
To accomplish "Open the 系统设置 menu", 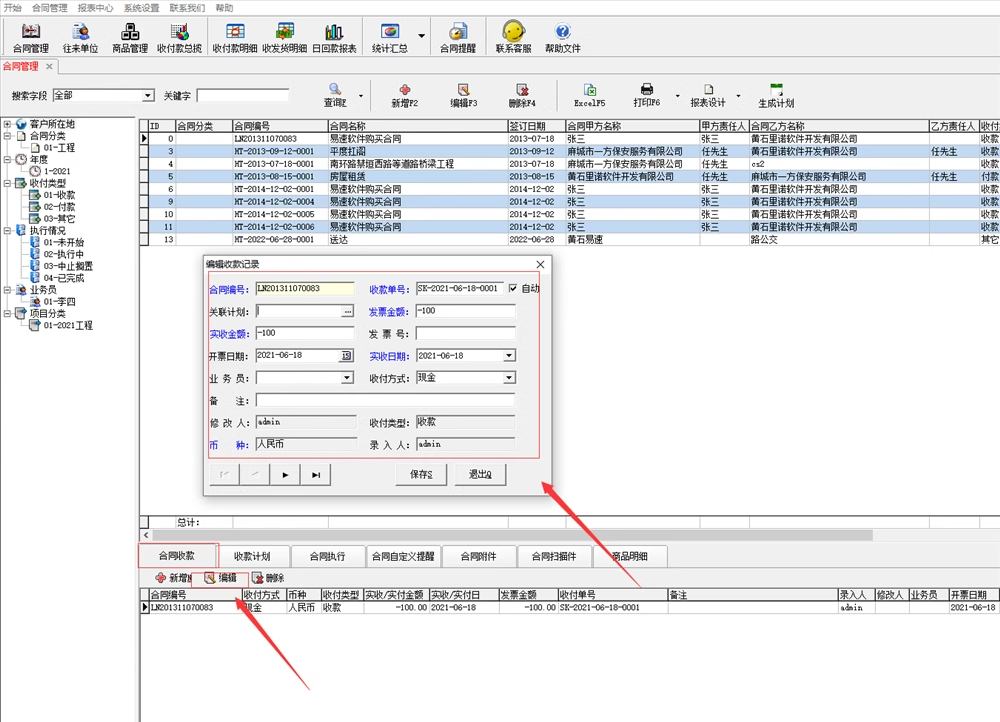I will tap(142, 8).
